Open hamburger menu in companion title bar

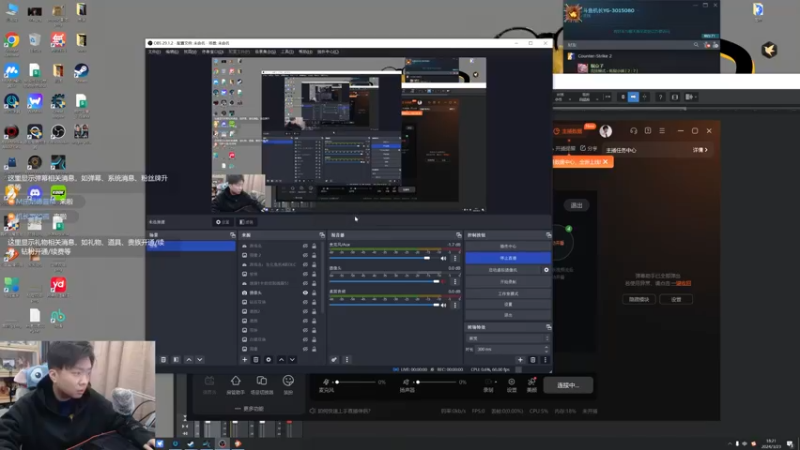click(x=662, y=131)
